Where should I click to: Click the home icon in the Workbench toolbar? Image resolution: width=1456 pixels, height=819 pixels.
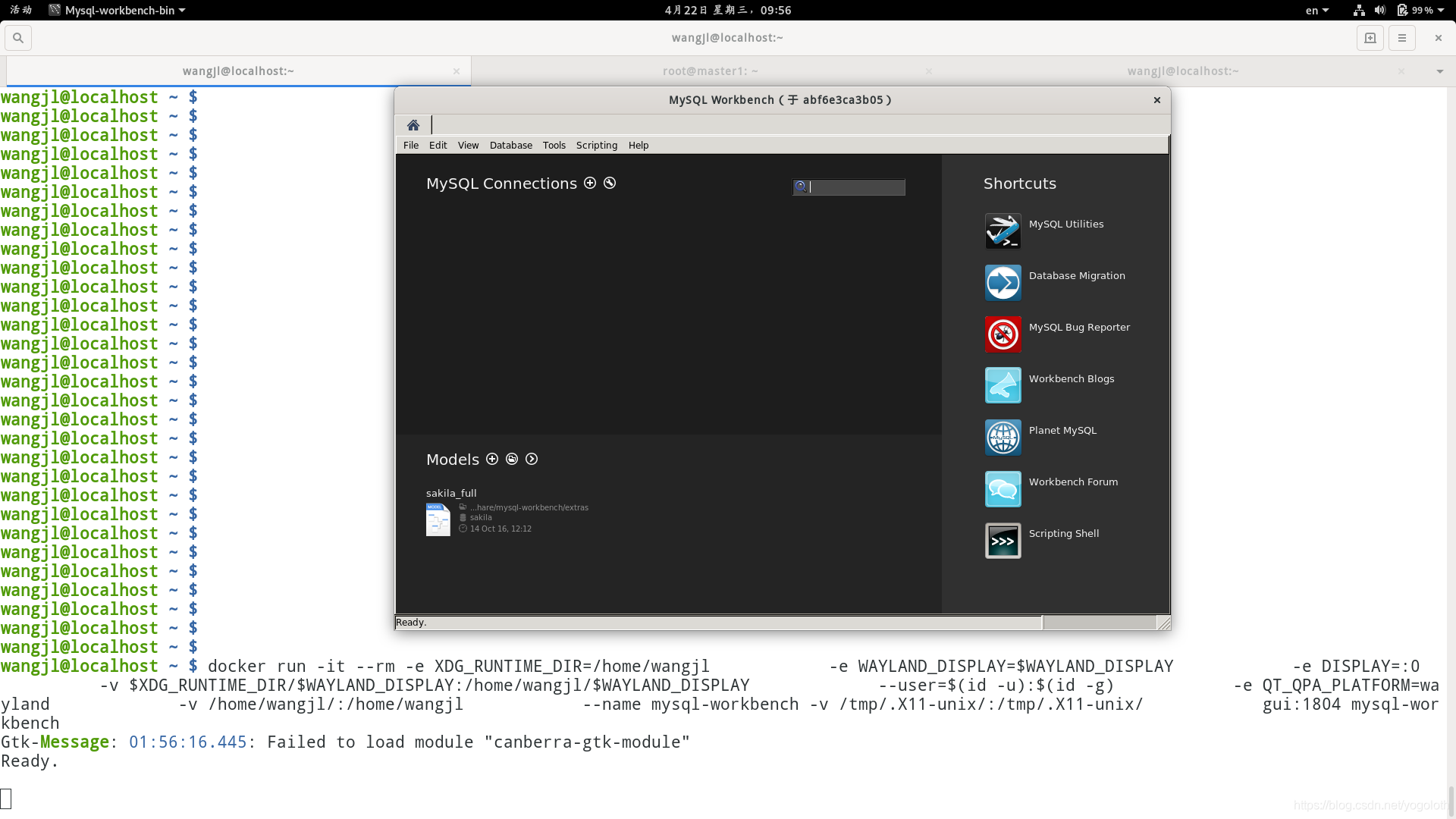point(413,124)
